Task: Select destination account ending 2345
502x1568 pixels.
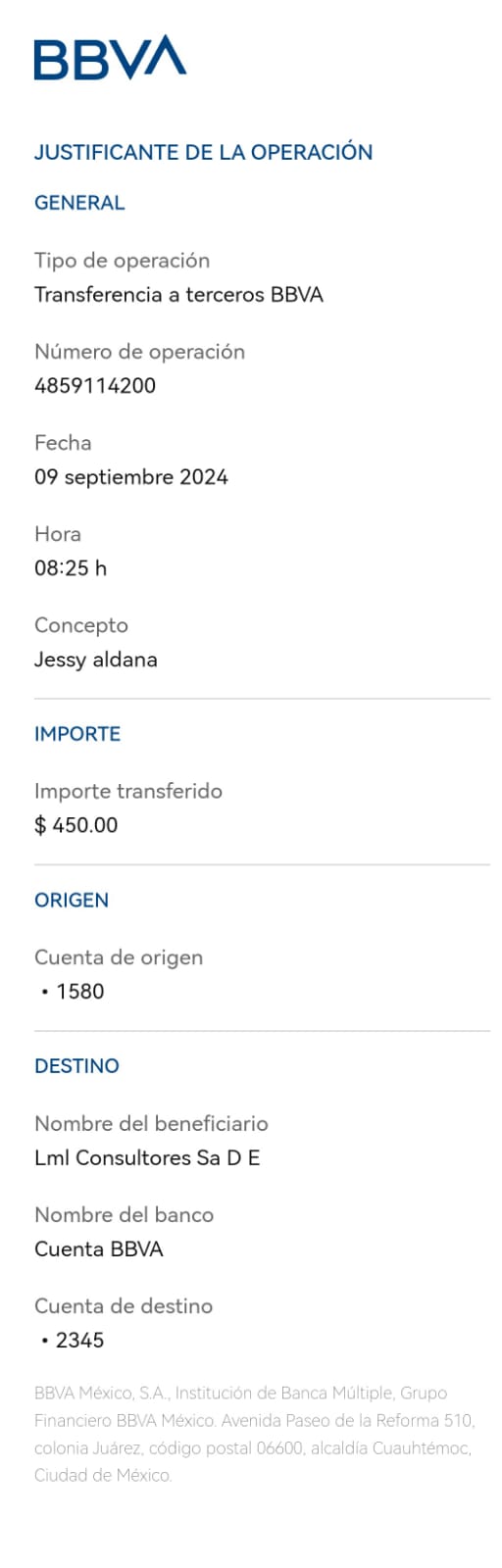Action: click(73, 1341)
